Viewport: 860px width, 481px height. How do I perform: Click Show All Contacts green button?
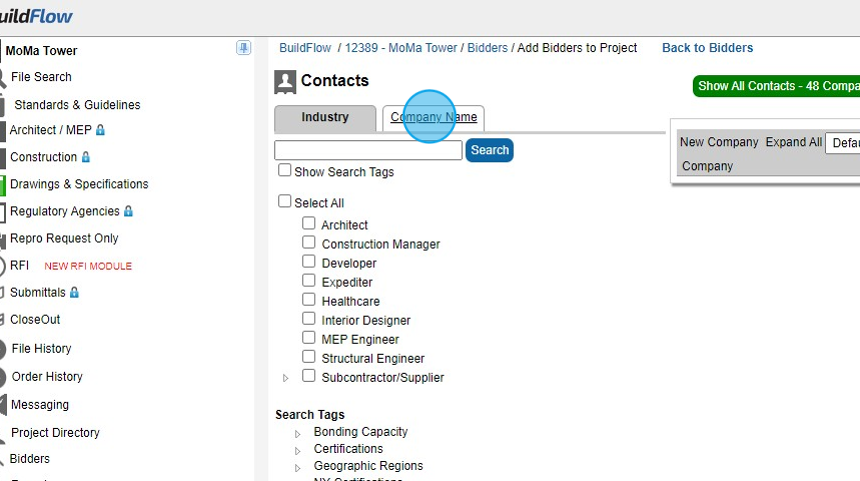click(776, 86)
